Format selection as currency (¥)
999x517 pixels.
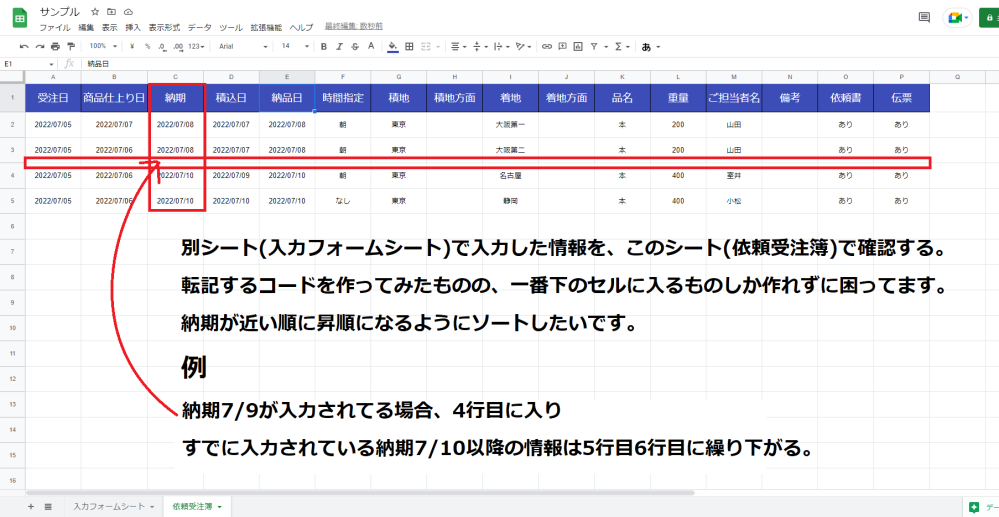tap(132, 47)
